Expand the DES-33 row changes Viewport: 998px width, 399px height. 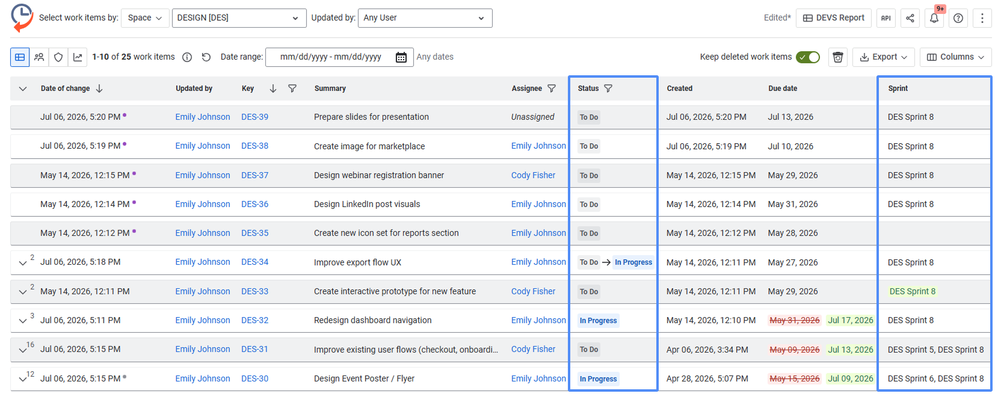click(x=23, y=291)
